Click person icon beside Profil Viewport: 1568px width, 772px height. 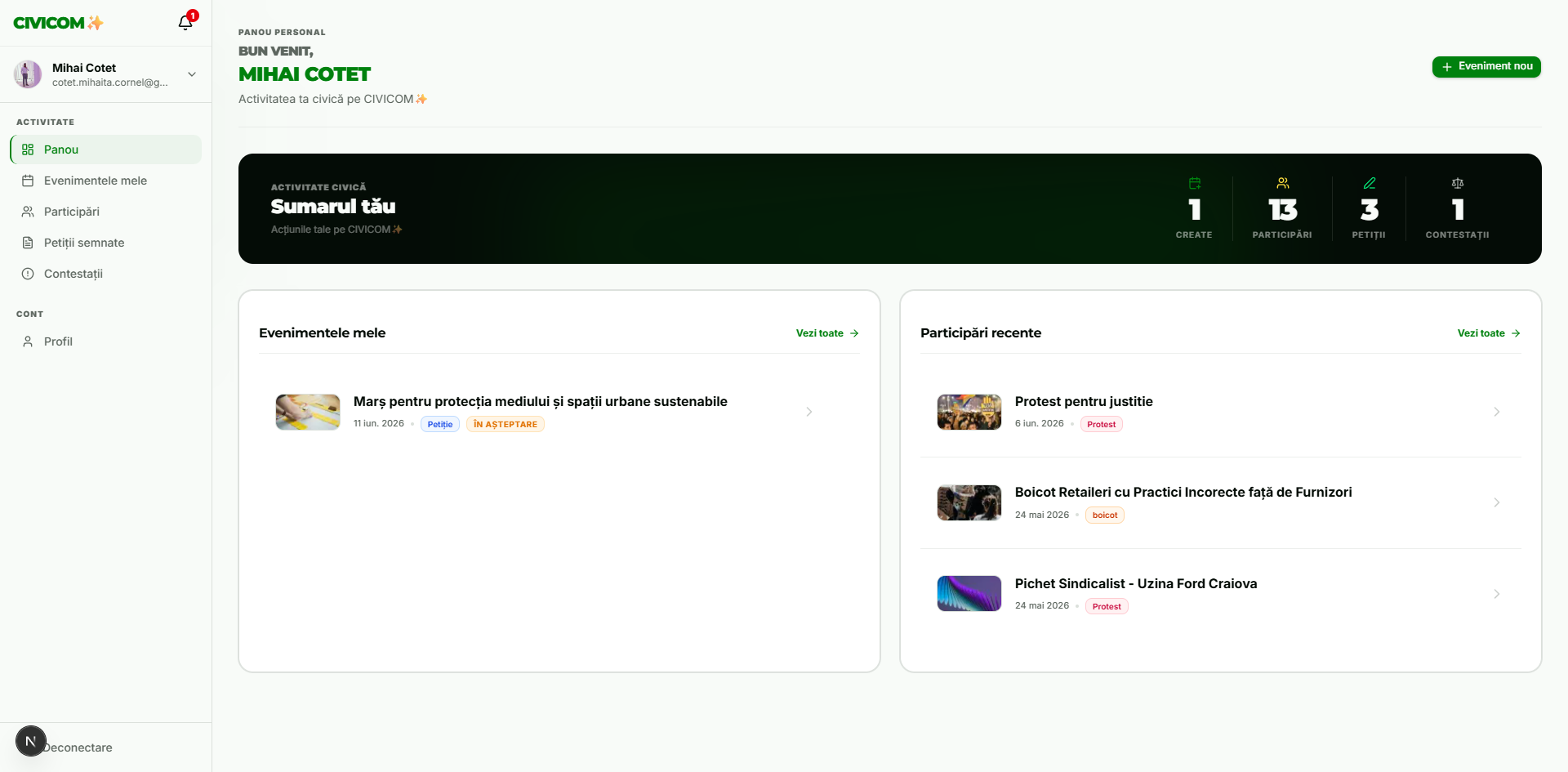(28, 341)
